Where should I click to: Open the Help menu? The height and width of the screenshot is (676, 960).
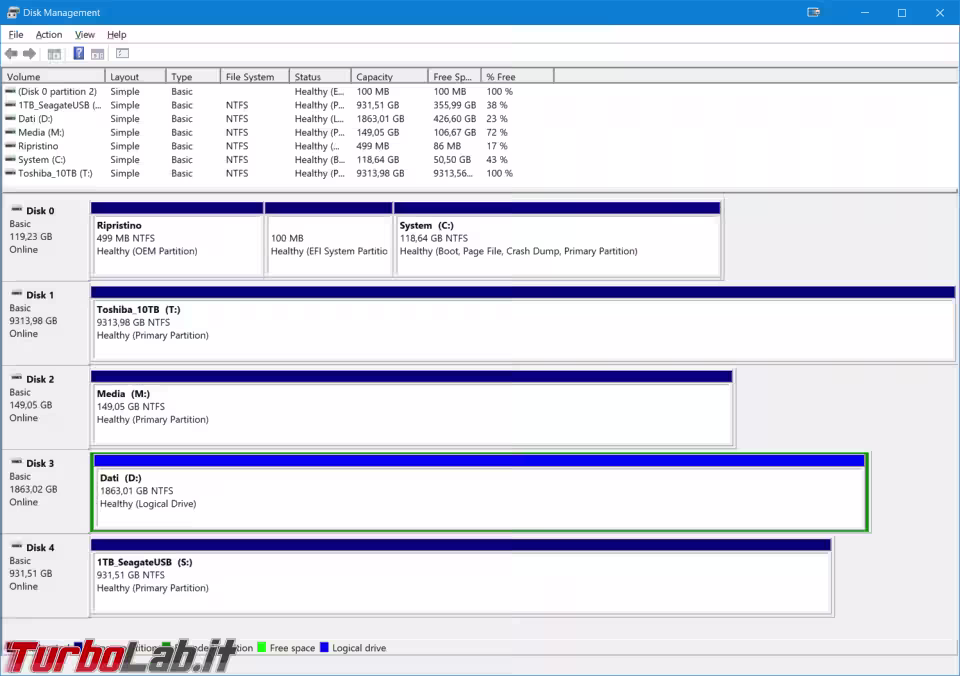(116, 35)
